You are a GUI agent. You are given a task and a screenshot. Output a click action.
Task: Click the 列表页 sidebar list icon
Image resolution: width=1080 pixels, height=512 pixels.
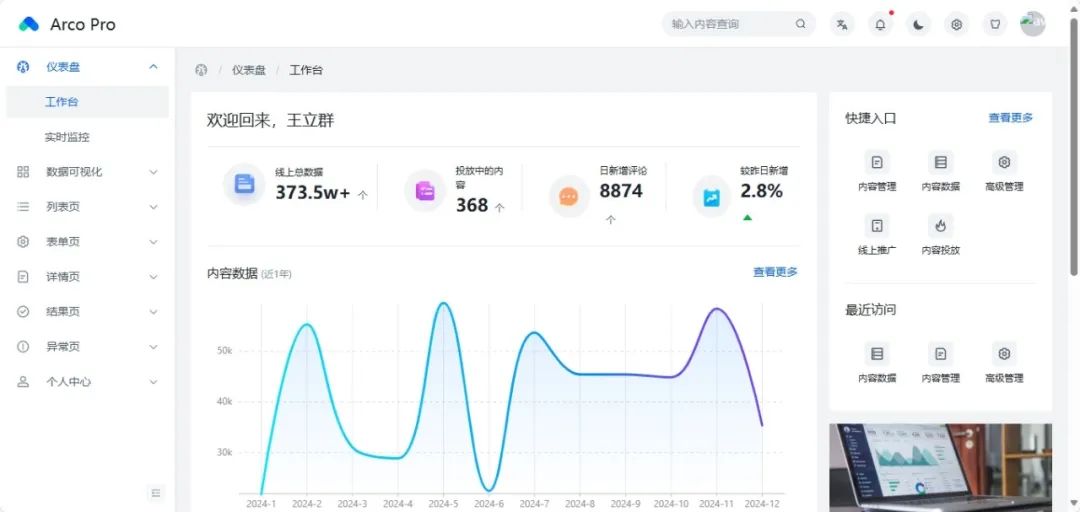[23, 207]
